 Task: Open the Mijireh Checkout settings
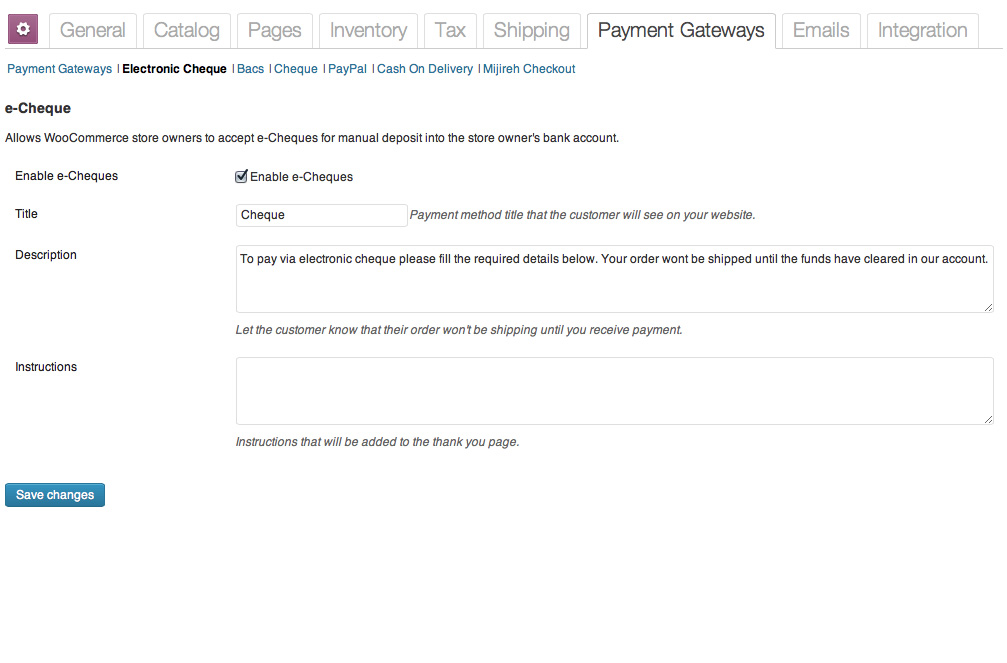point(529,69)
